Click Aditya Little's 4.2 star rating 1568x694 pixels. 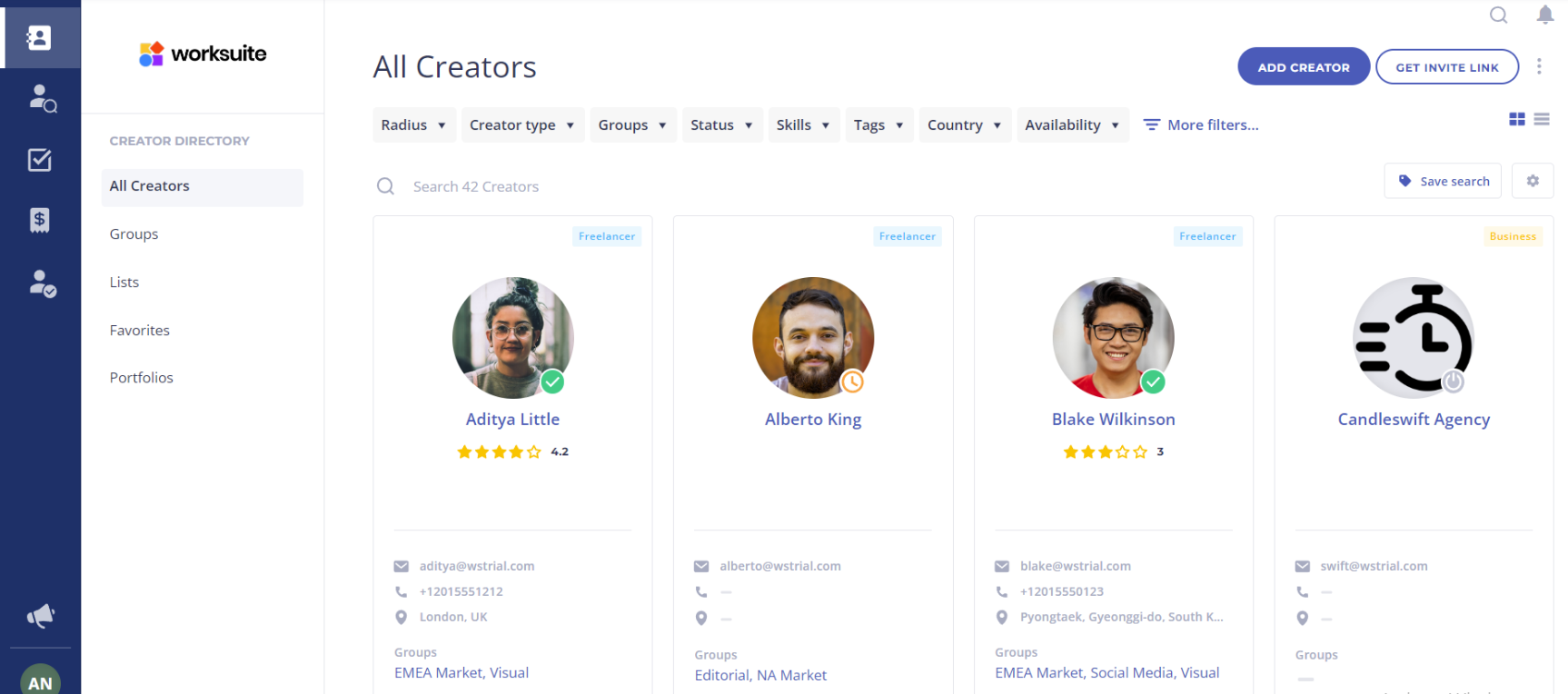click(512, 451)
